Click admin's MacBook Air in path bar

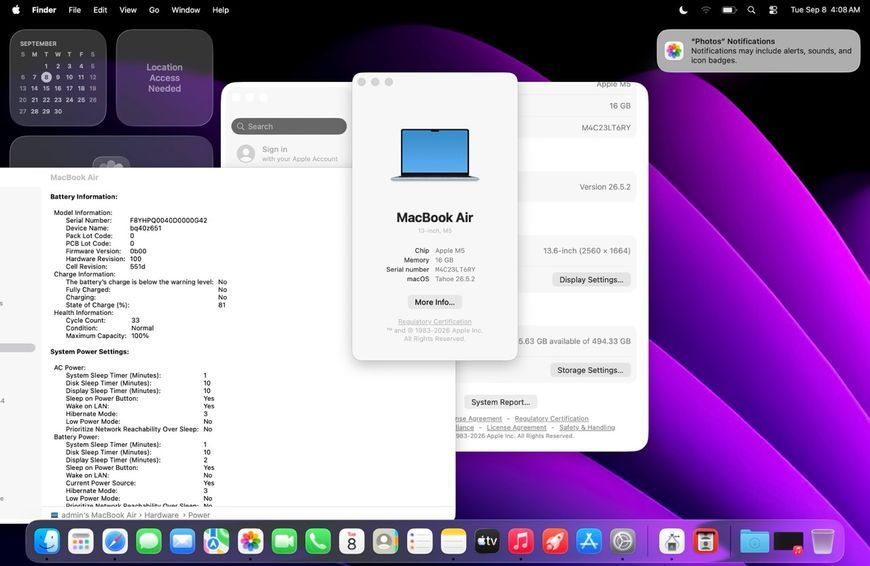click(x=98, y=515)
